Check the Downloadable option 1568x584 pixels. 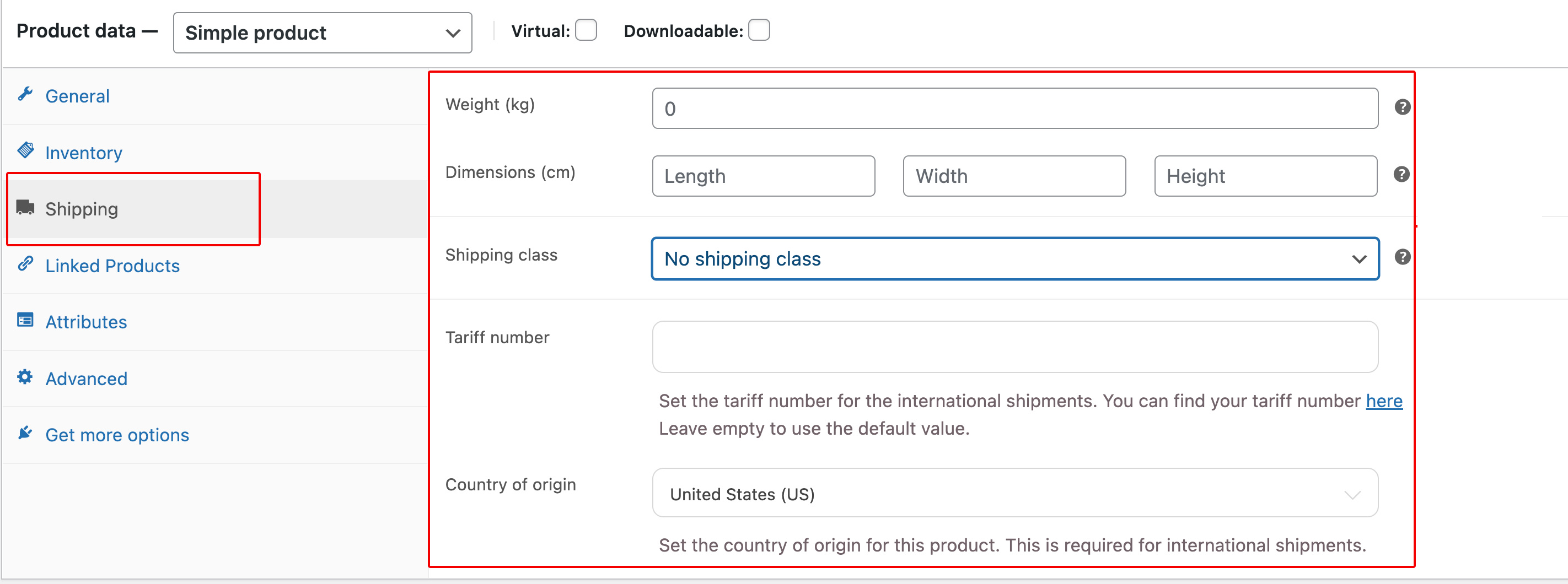pos(759,30)
